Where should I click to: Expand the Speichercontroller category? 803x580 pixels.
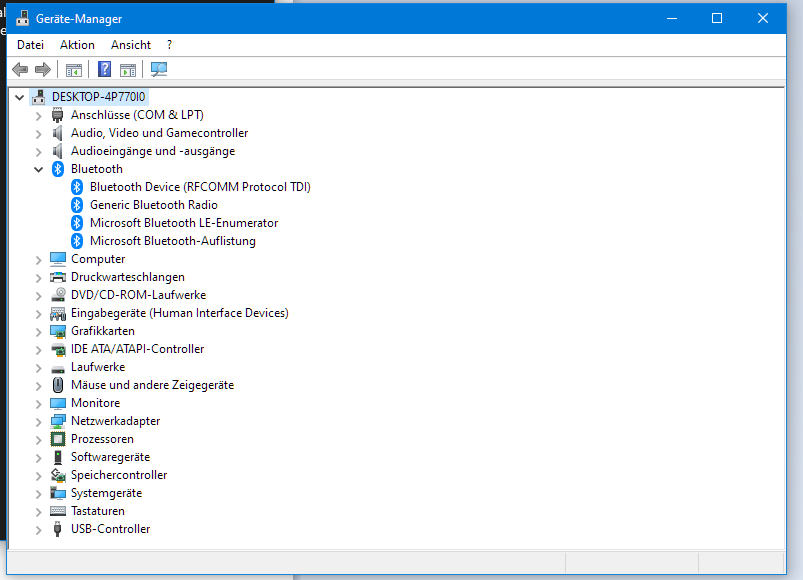click(x=38, y=476)
